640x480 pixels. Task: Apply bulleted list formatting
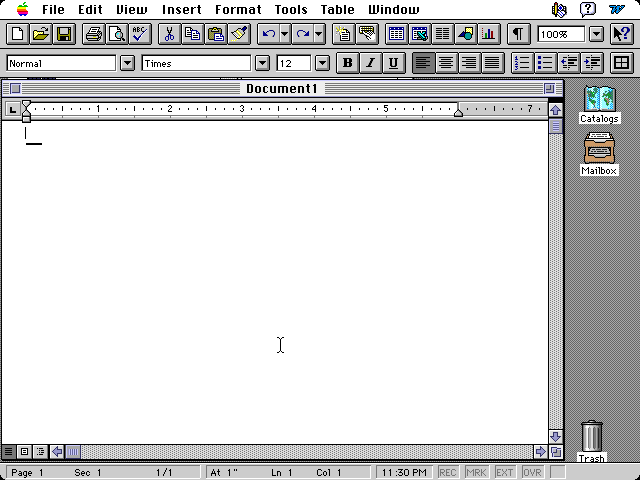(x=545, y=63)
